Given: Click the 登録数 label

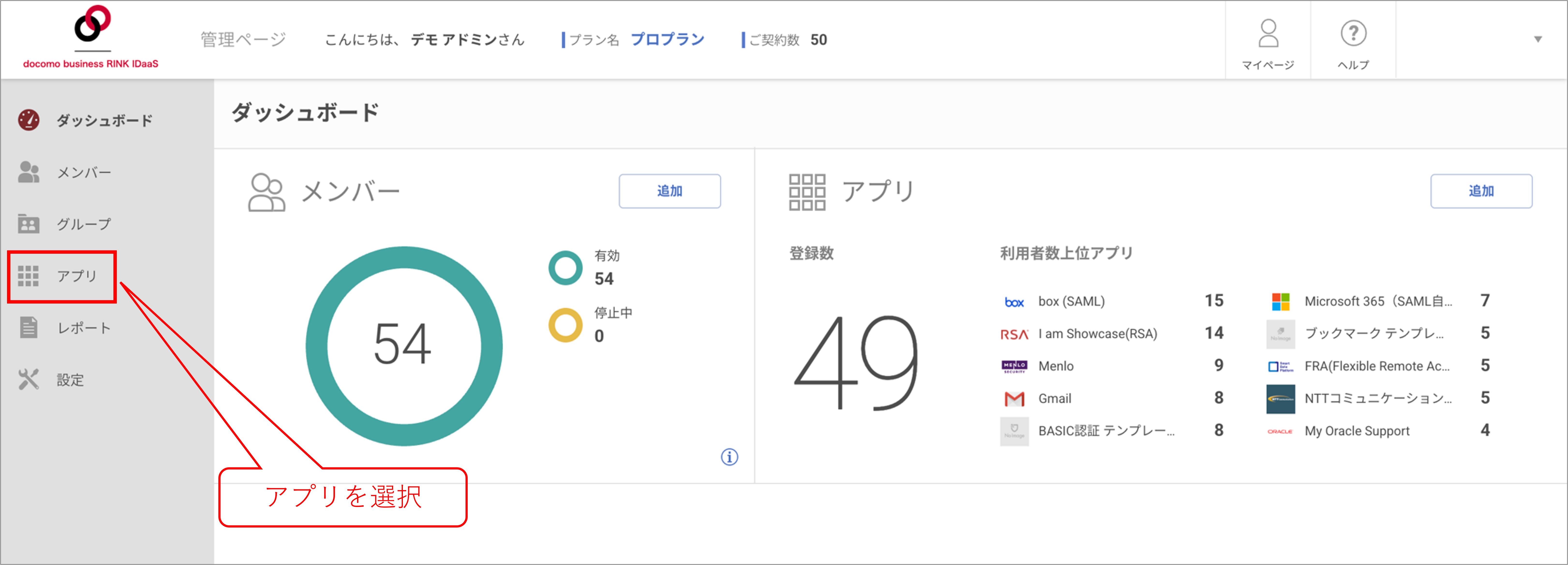Looking at the screenshot, I should [811, 253].
